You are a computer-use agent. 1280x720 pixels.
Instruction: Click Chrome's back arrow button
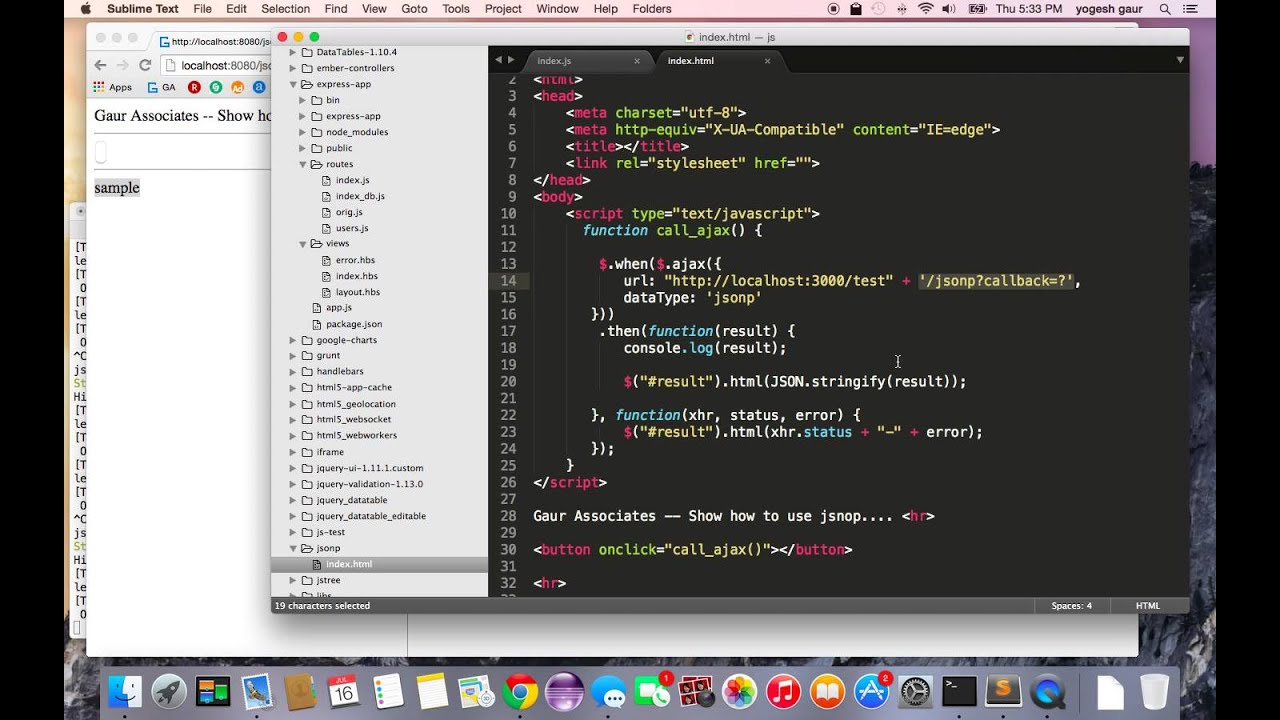[100, 65]
